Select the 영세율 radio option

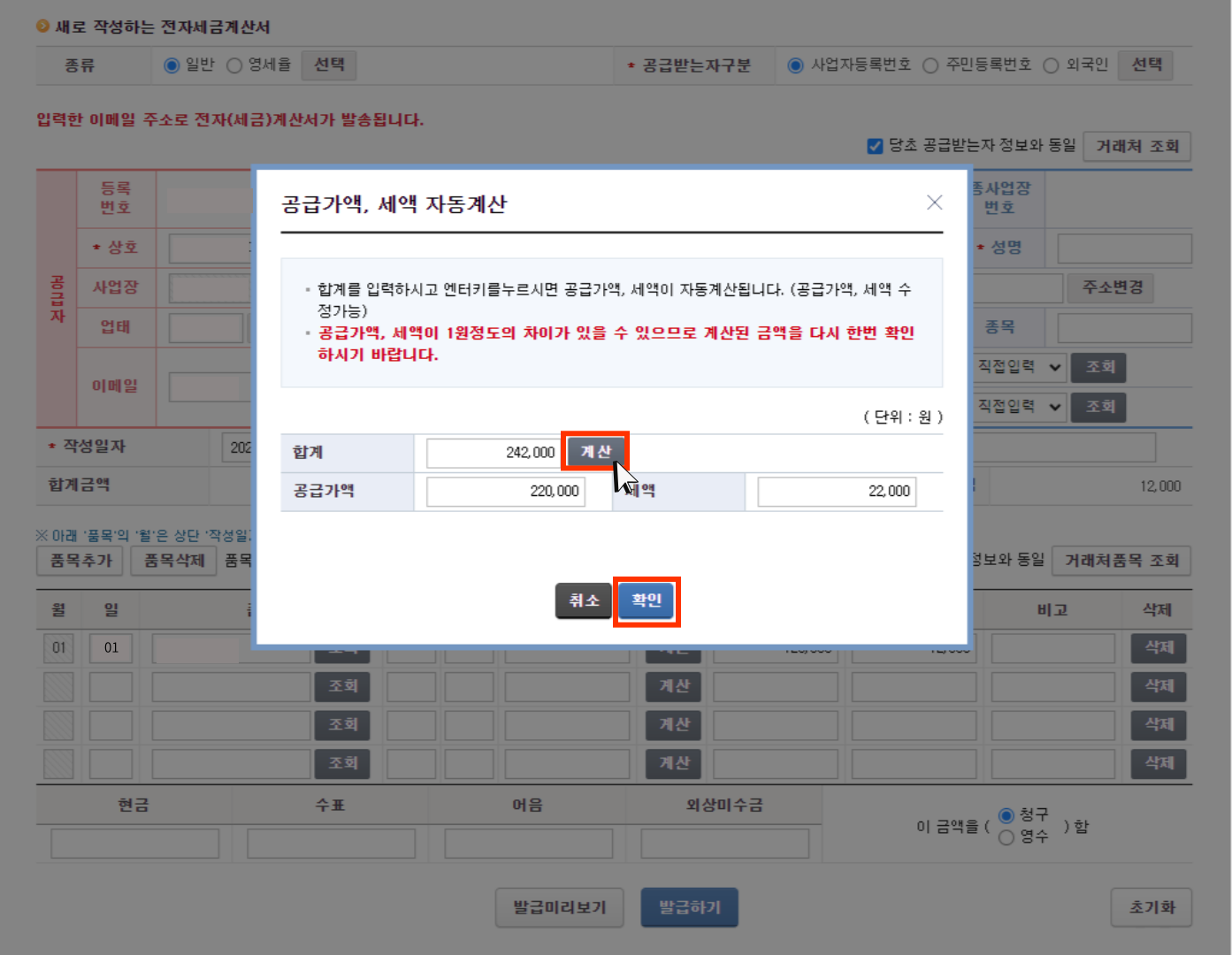pyautogui.click(x=234, y=65)
